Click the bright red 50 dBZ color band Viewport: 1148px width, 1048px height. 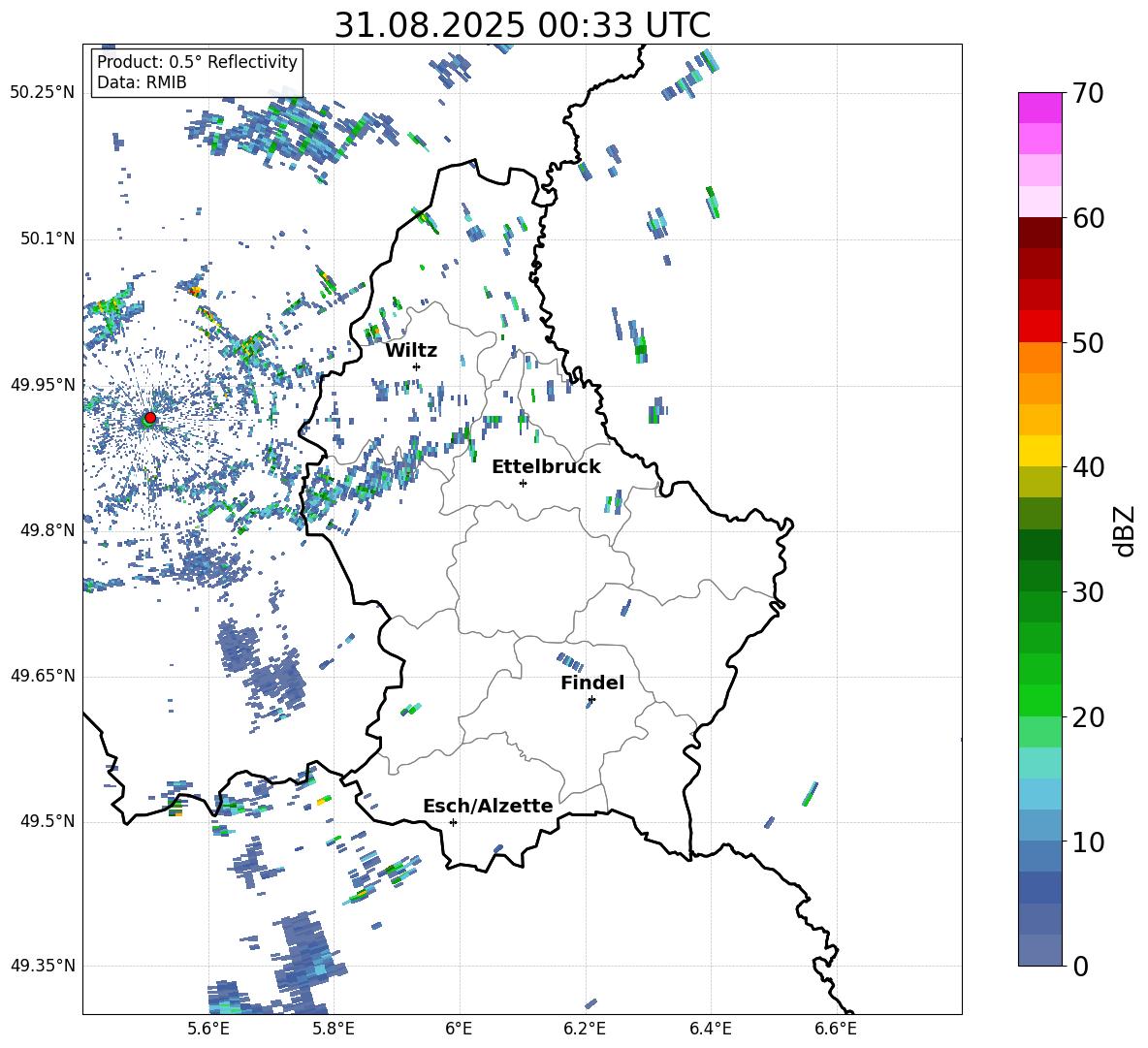coord(1039,327)
